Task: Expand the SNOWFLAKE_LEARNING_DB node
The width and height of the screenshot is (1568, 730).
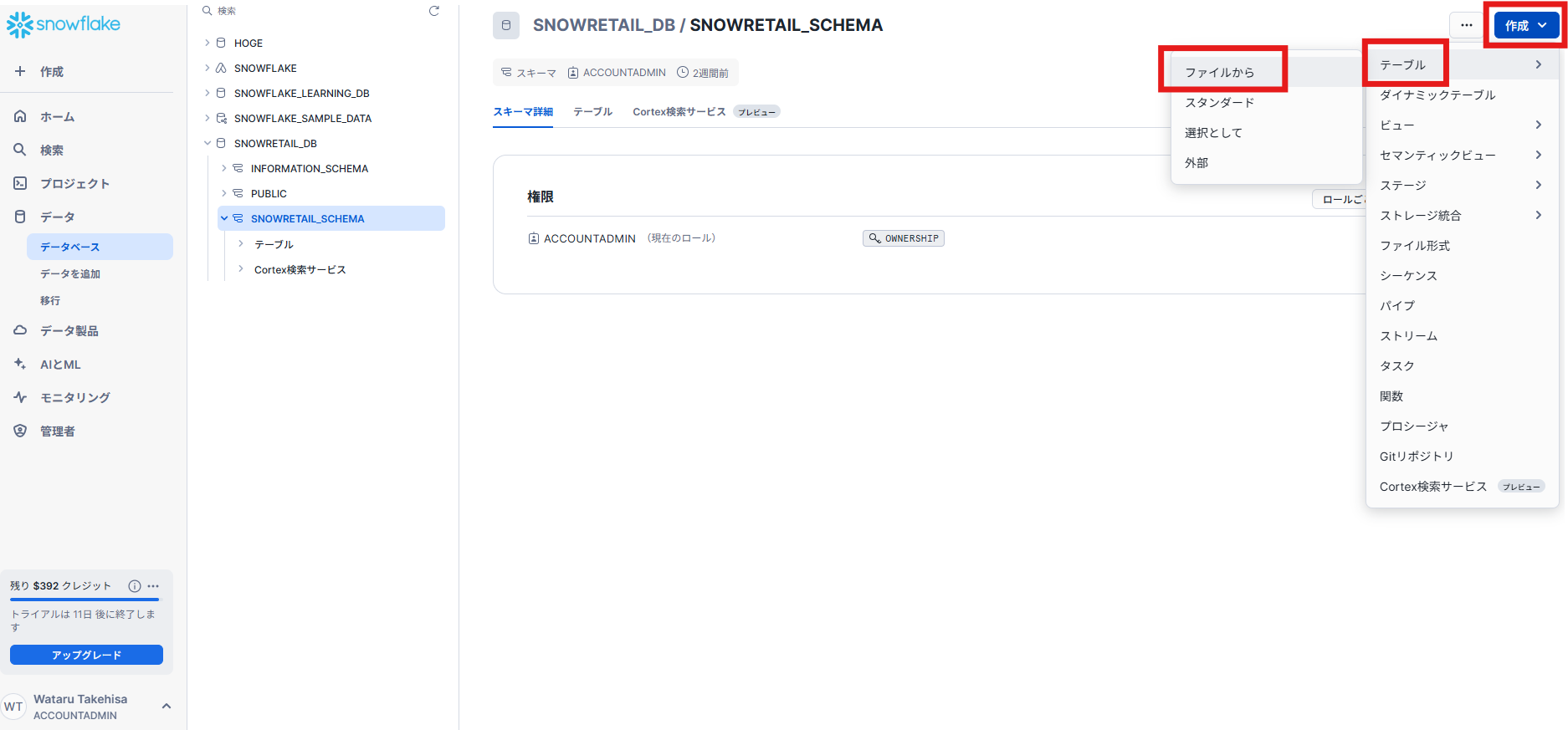Action: click(208, 93)
